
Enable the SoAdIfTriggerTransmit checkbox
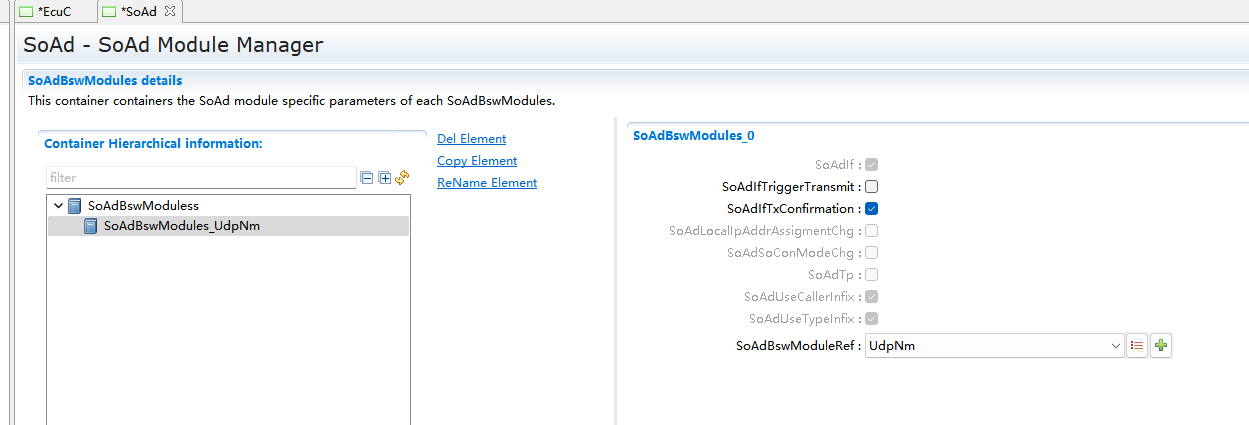point(871,187)
